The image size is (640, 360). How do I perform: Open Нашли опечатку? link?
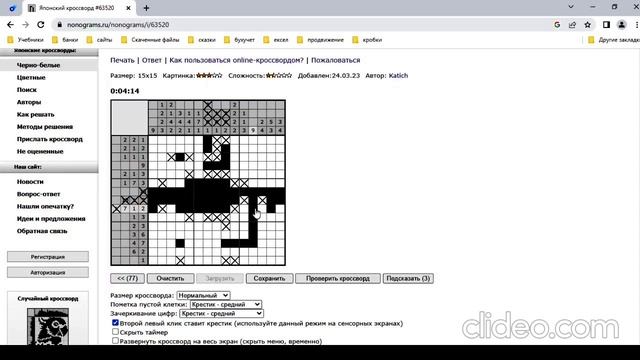(45, 206)
